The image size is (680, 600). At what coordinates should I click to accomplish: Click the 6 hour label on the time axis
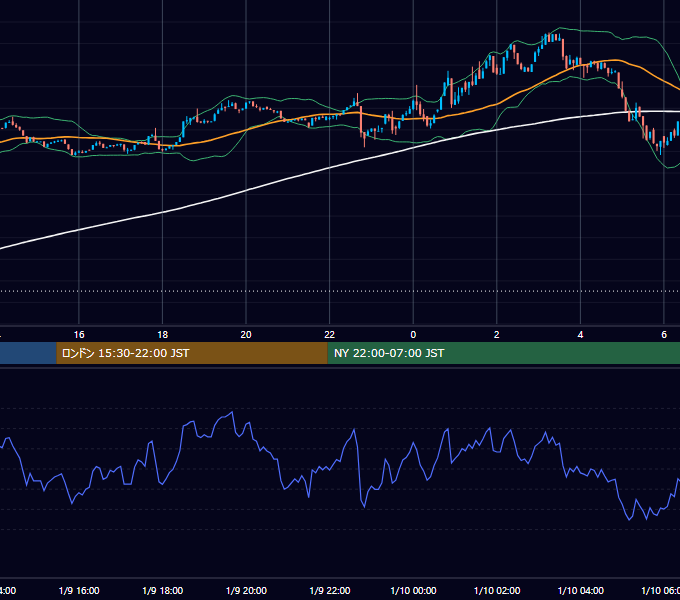click(664, 335)
